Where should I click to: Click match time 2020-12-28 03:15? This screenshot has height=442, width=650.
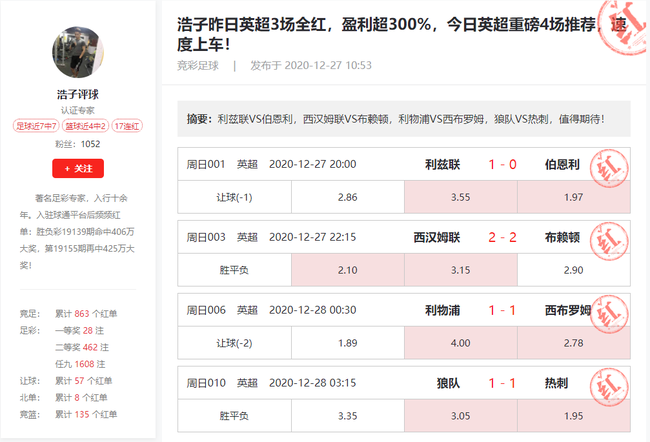point(313,383)
